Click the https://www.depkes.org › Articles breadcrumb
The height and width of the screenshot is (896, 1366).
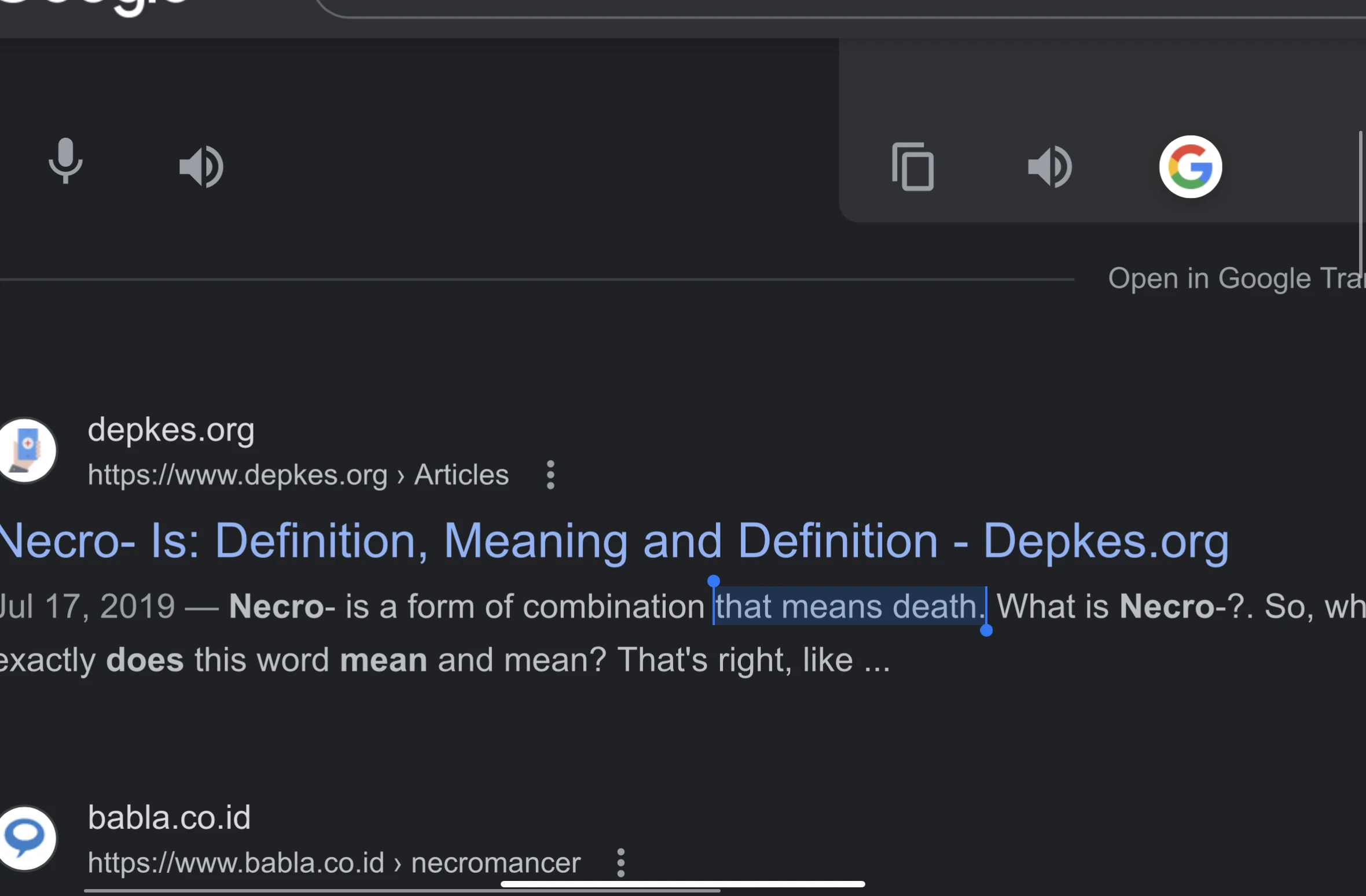tap(298, 475)
